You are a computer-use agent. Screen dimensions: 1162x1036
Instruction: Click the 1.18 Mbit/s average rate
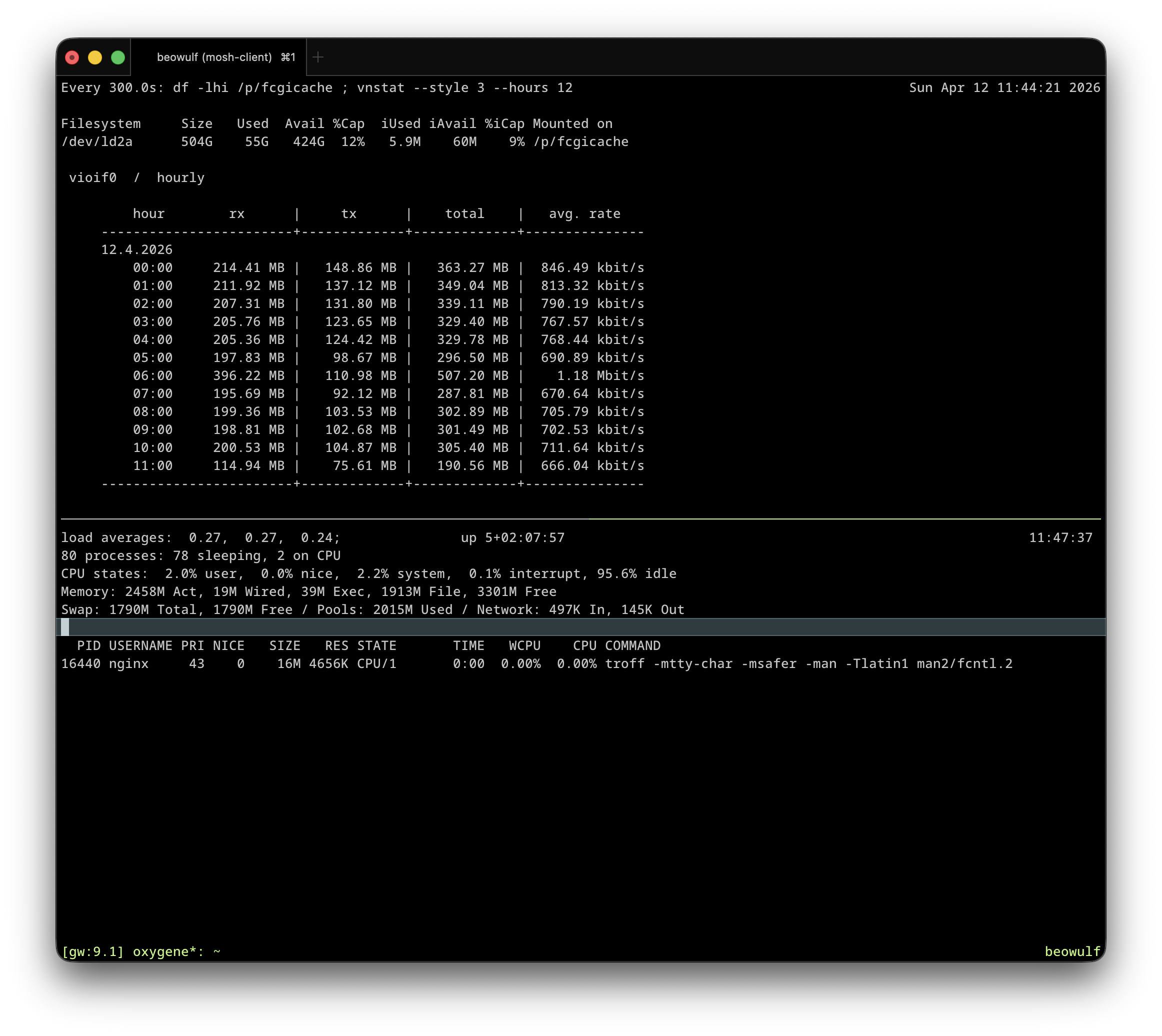600,375
